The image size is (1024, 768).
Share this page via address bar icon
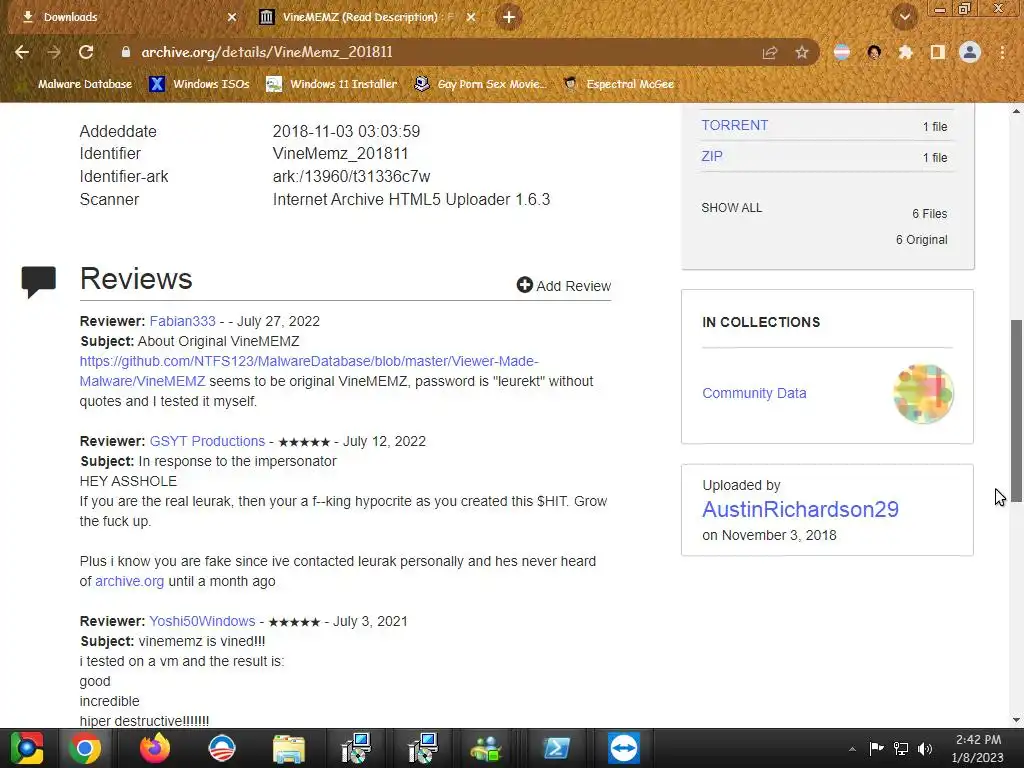click(x=770, y=52)
